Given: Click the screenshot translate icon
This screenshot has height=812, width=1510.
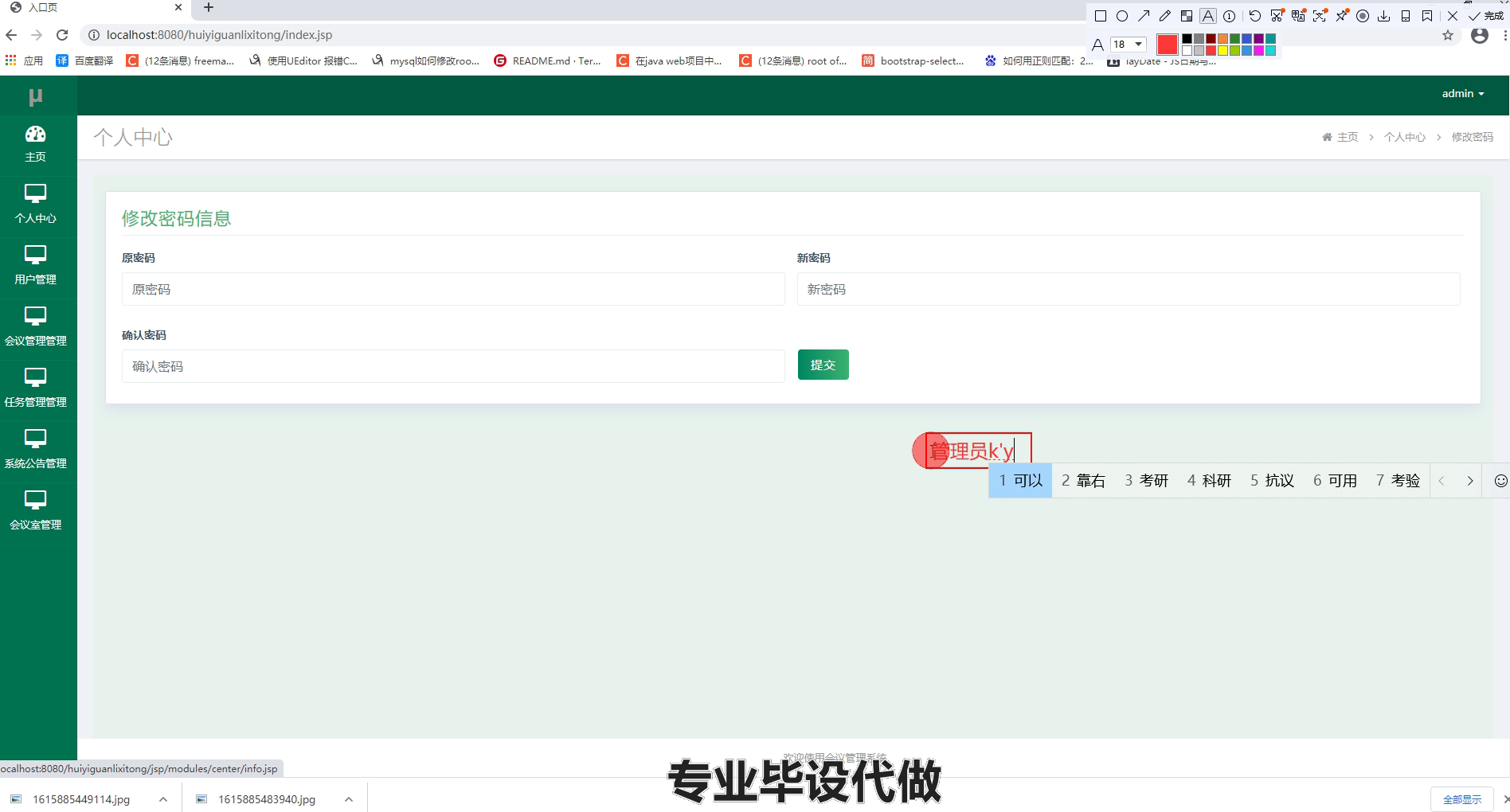Looking at the screenshot, I should [x=1298, y=16].
